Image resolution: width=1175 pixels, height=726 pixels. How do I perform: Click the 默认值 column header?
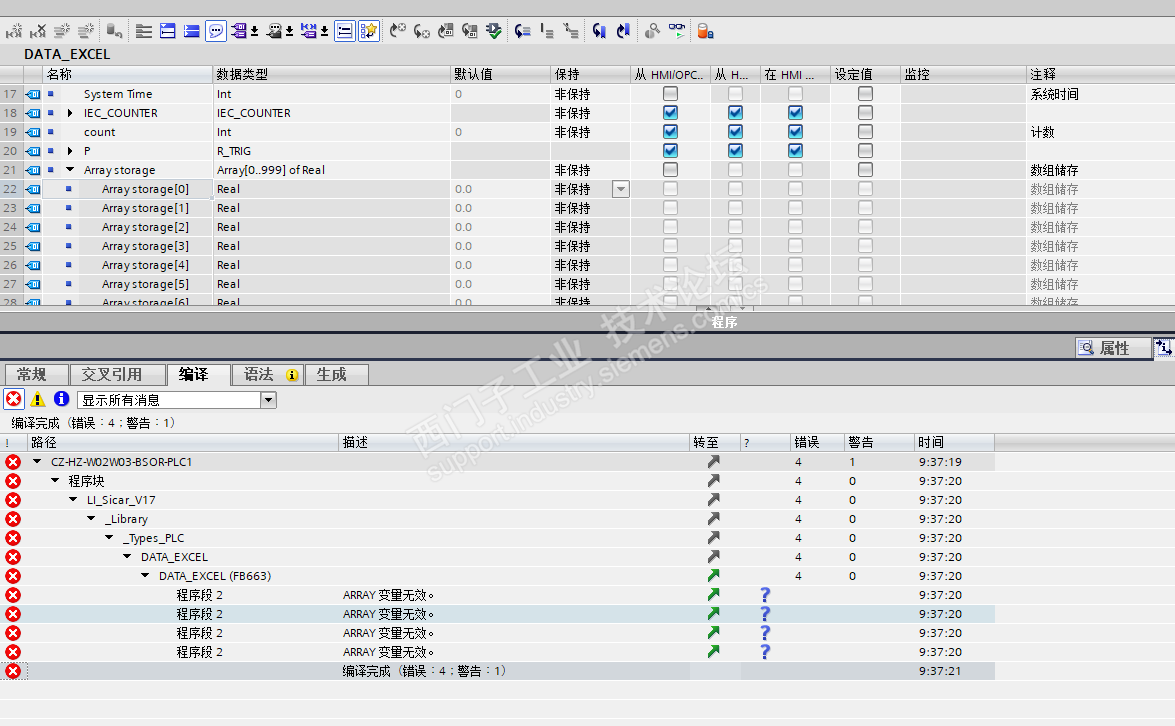(x=500, y=74)
